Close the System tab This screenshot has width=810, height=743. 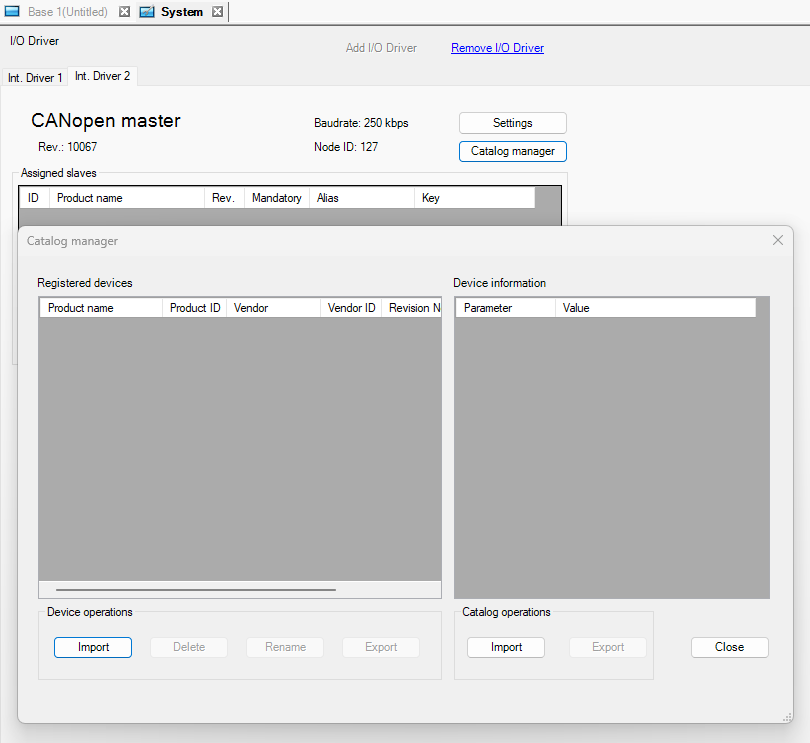[218, 11]
